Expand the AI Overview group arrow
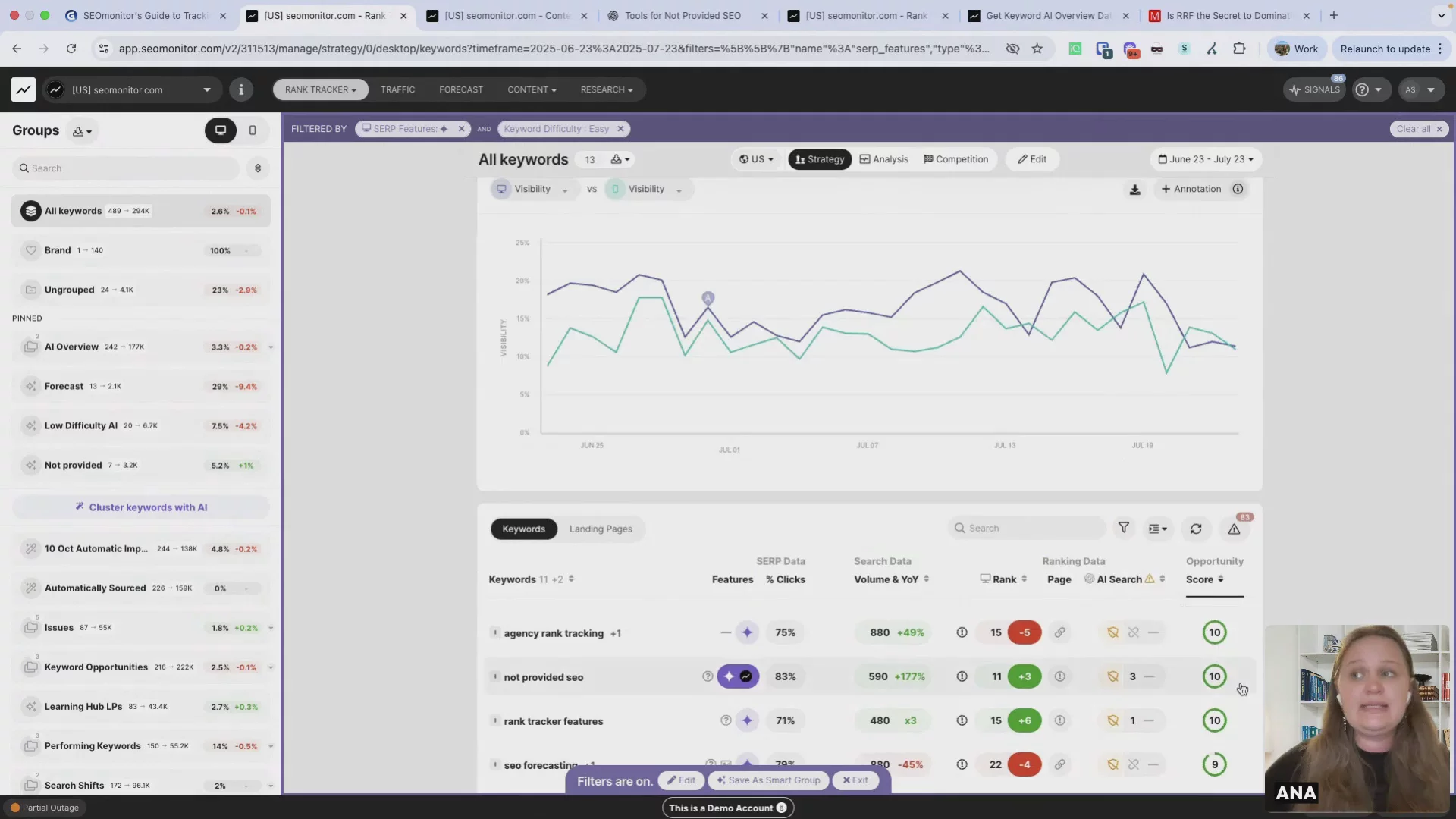Viewport: 1456px width, 819px height. 271,347
